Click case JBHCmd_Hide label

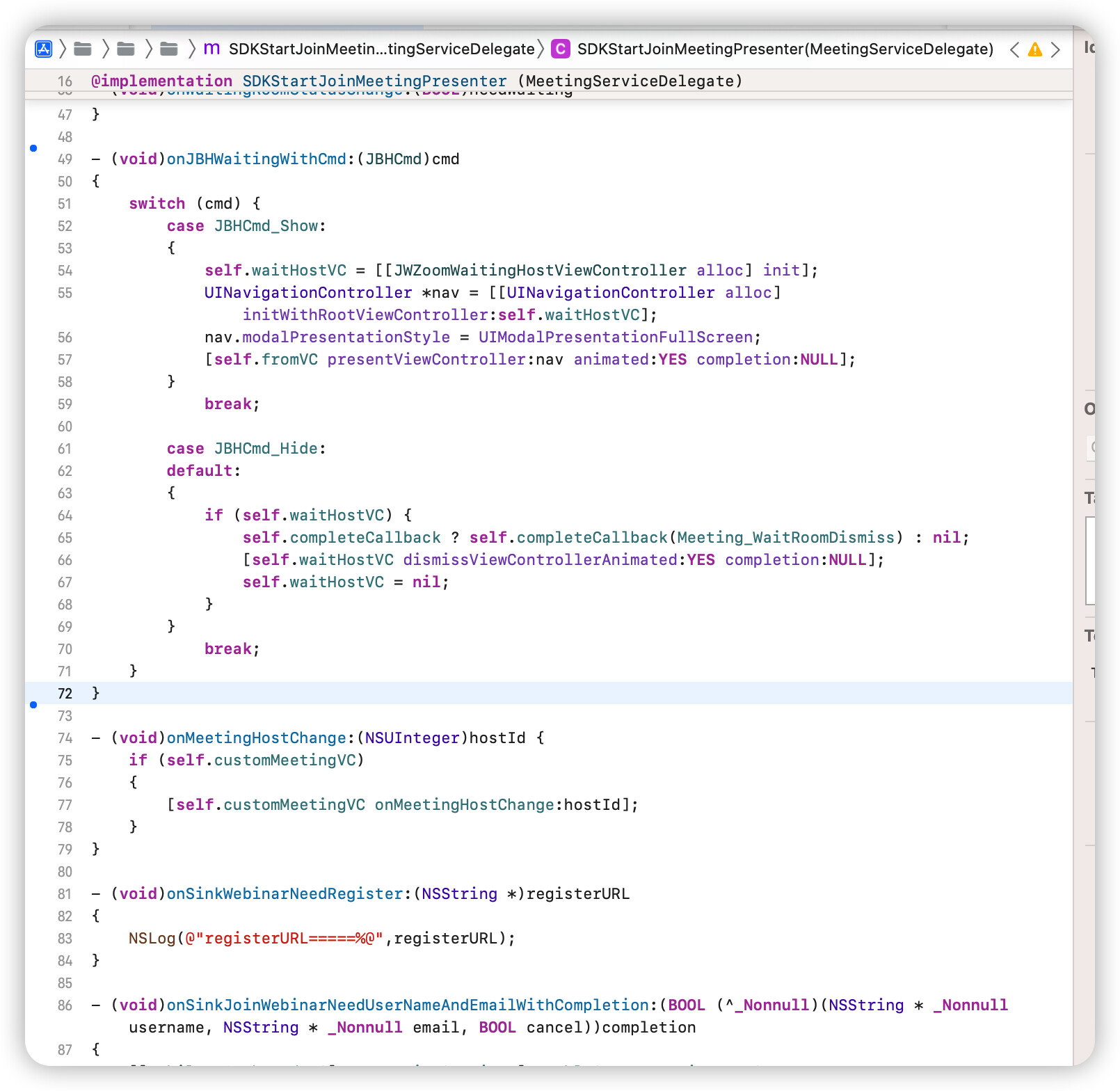246,449
